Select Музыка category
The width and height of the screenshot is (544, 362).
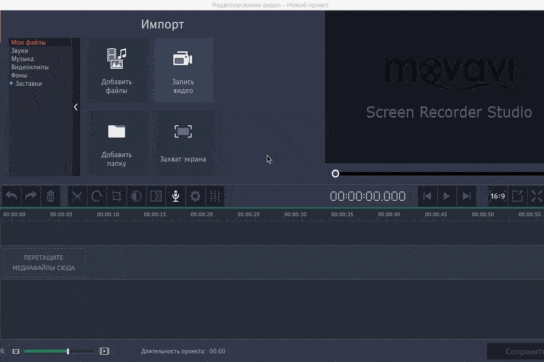tap(23, 59)
